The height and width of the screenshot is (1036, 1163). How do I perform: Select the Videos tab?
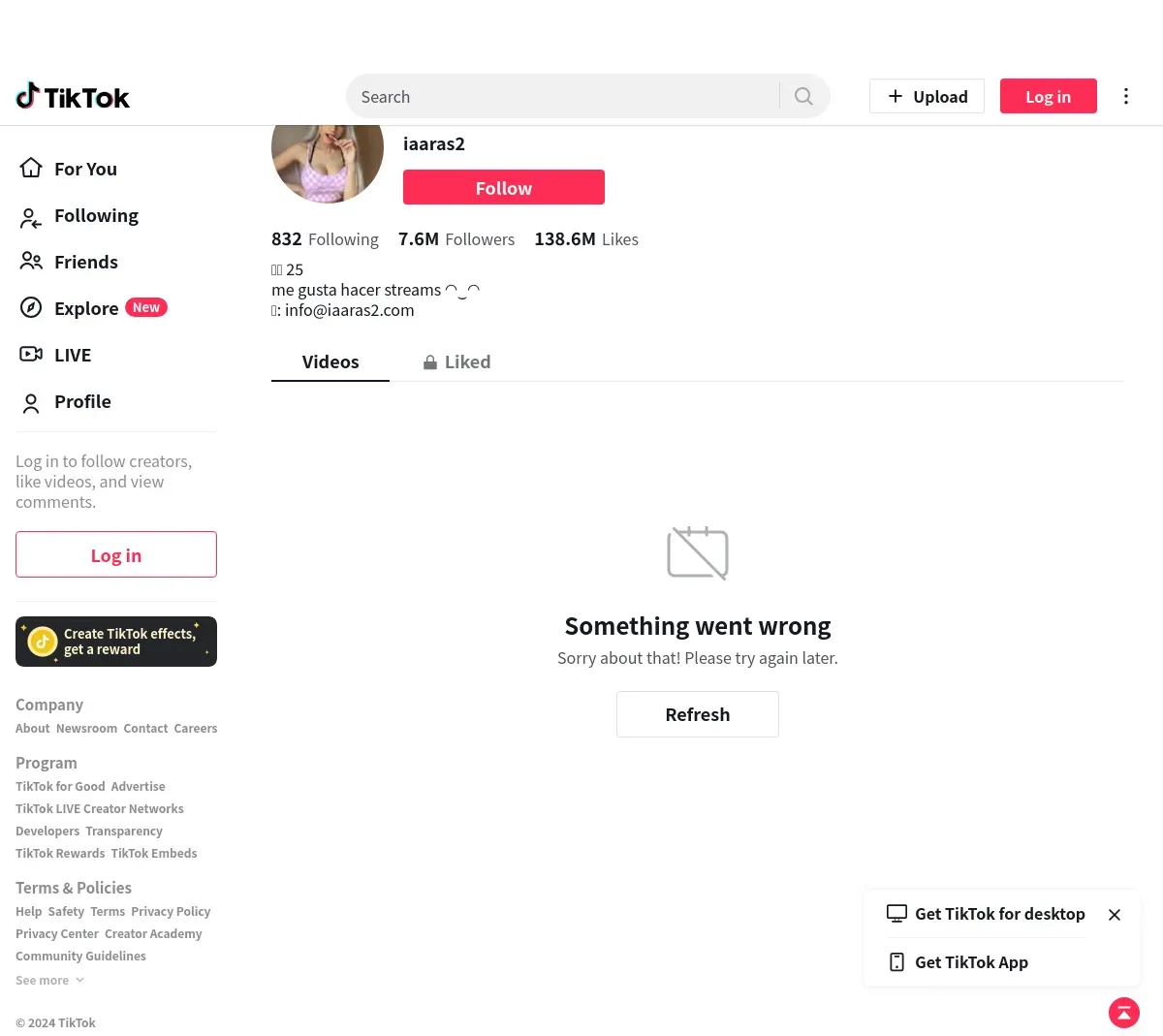(x=330, y=361)
